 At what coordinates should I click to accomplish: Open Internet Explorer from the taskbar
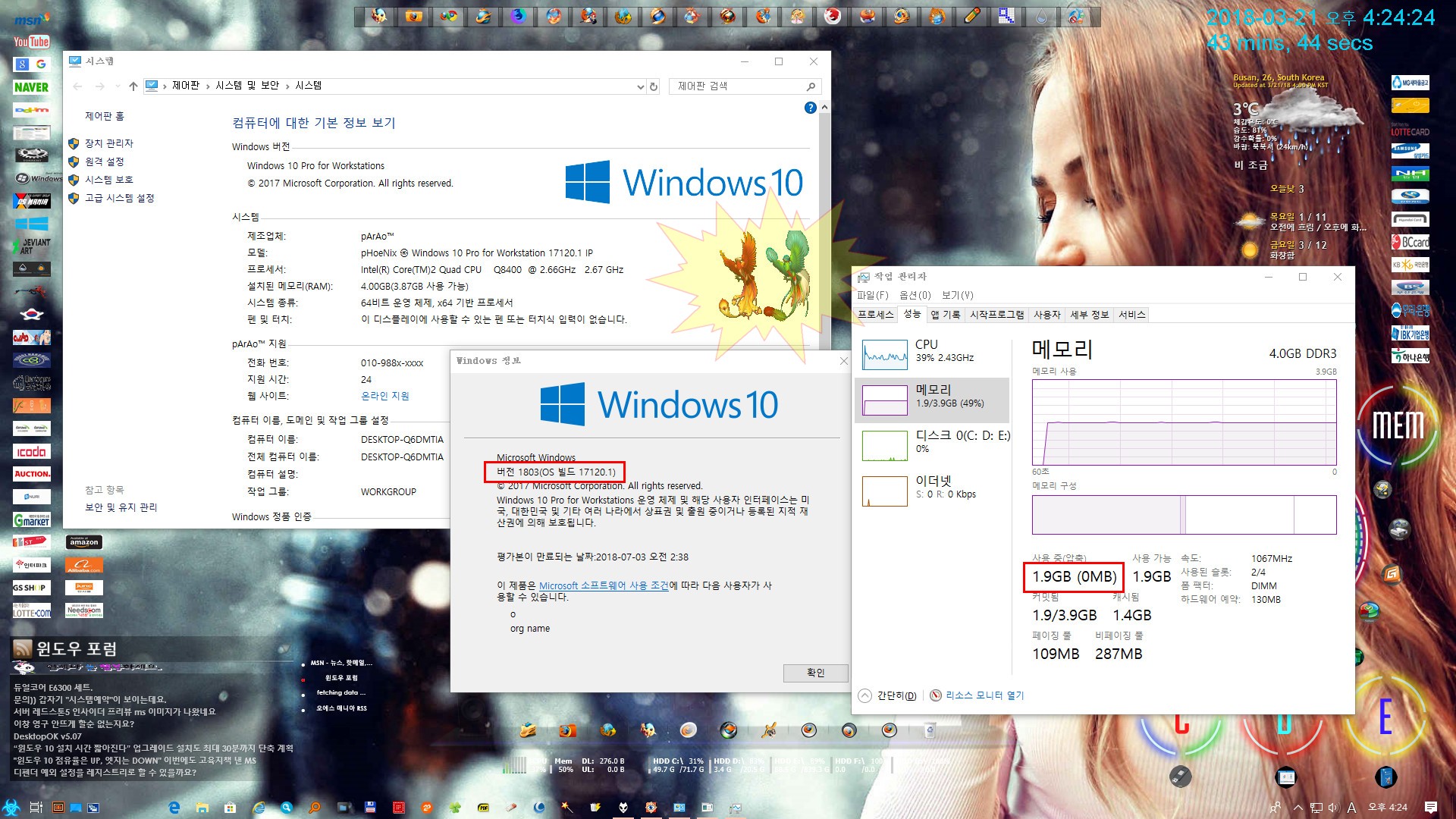(x=259, y=808)
